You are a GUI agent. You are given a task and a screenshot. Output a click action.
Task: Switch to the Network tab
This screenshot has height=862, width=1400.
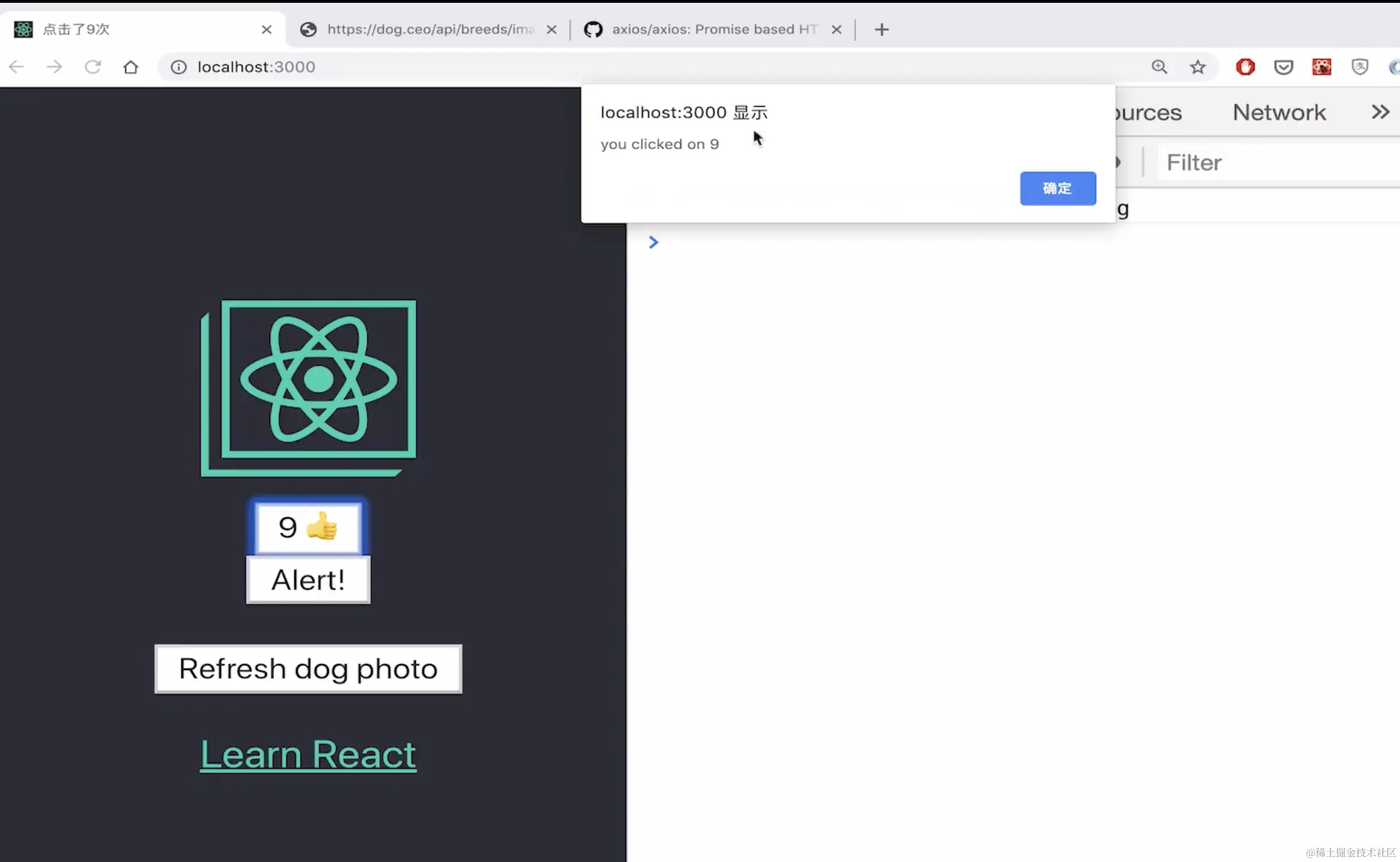click(x=1279, y=112)
